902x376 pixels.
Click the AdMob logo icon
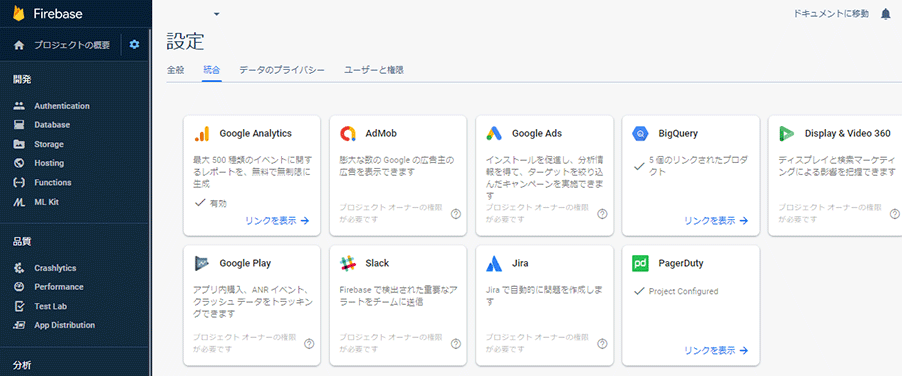click(x=348, y=134)
